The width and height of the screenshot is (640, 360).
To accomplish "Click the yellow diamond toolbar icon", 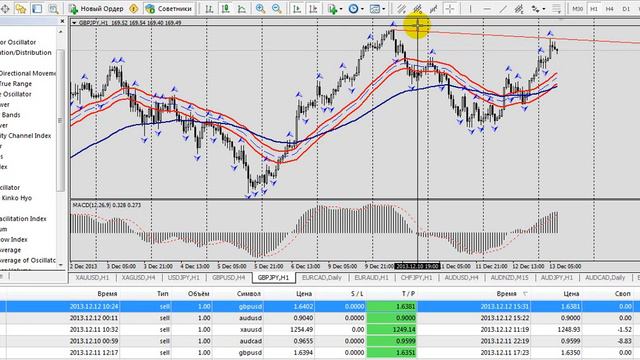I will (133, 9).
